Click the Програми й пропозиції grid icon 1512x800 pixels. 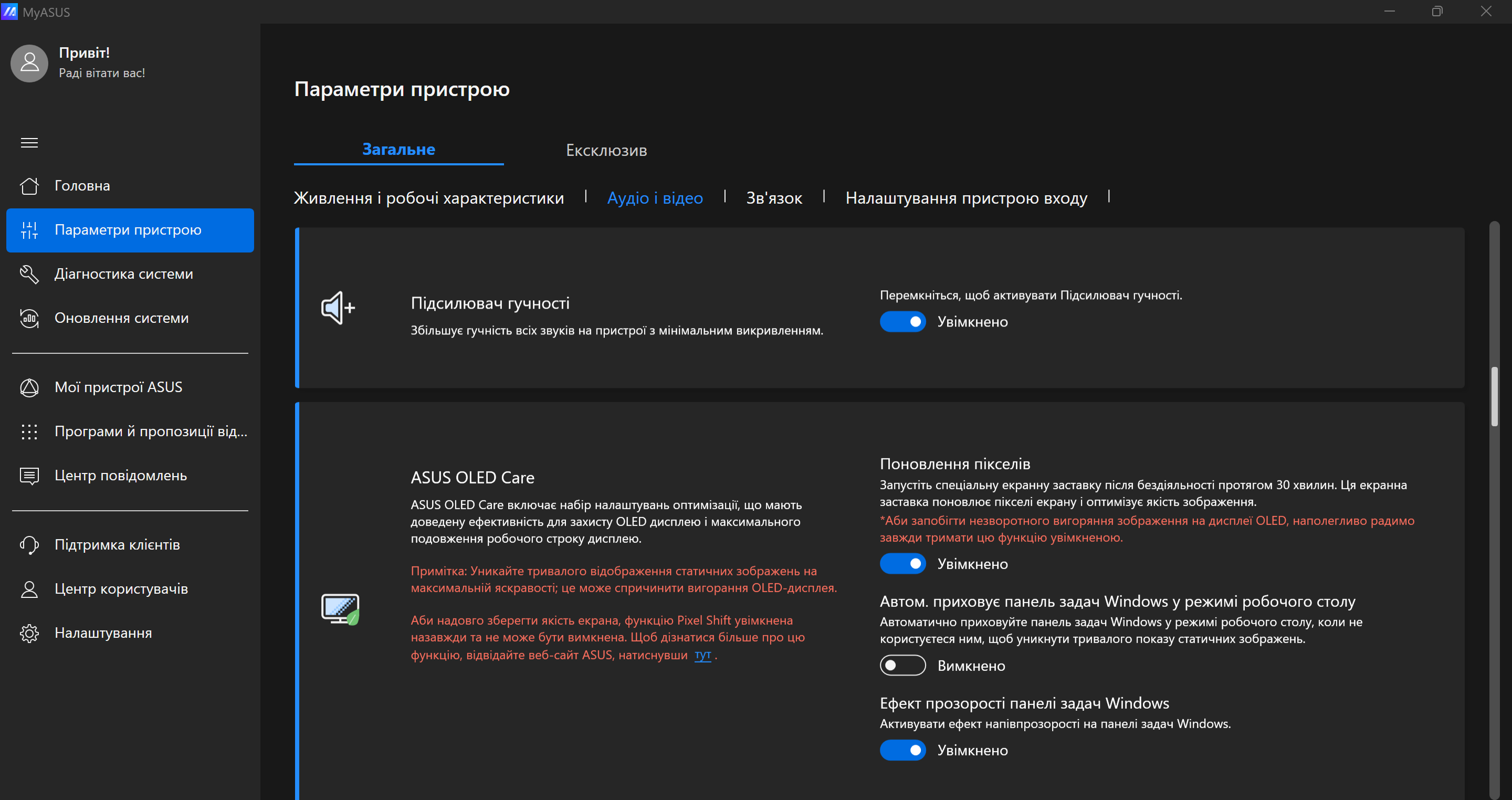29,431
